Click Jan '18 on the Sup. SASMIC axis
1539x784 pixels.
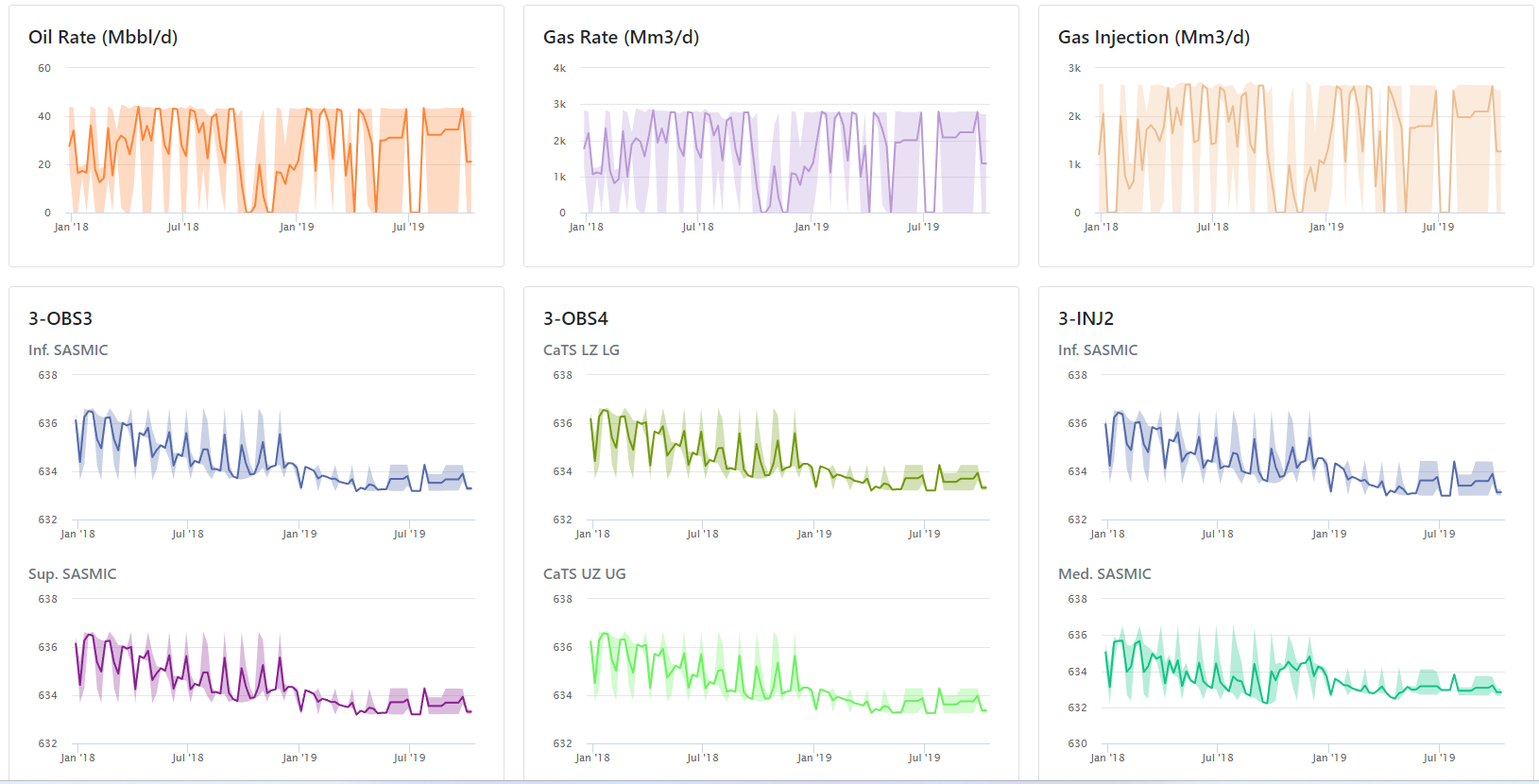click(x=77, y=758)
